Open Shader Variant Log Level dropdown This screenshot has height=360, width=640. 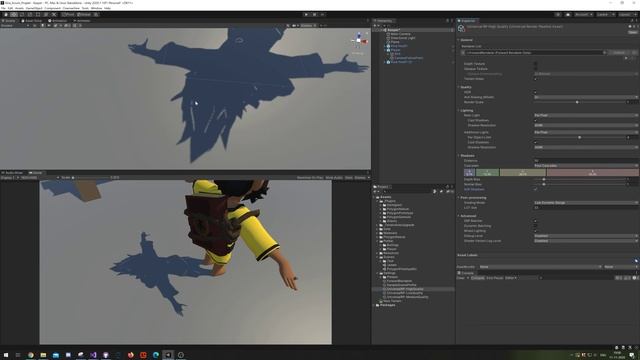(586, 241)
